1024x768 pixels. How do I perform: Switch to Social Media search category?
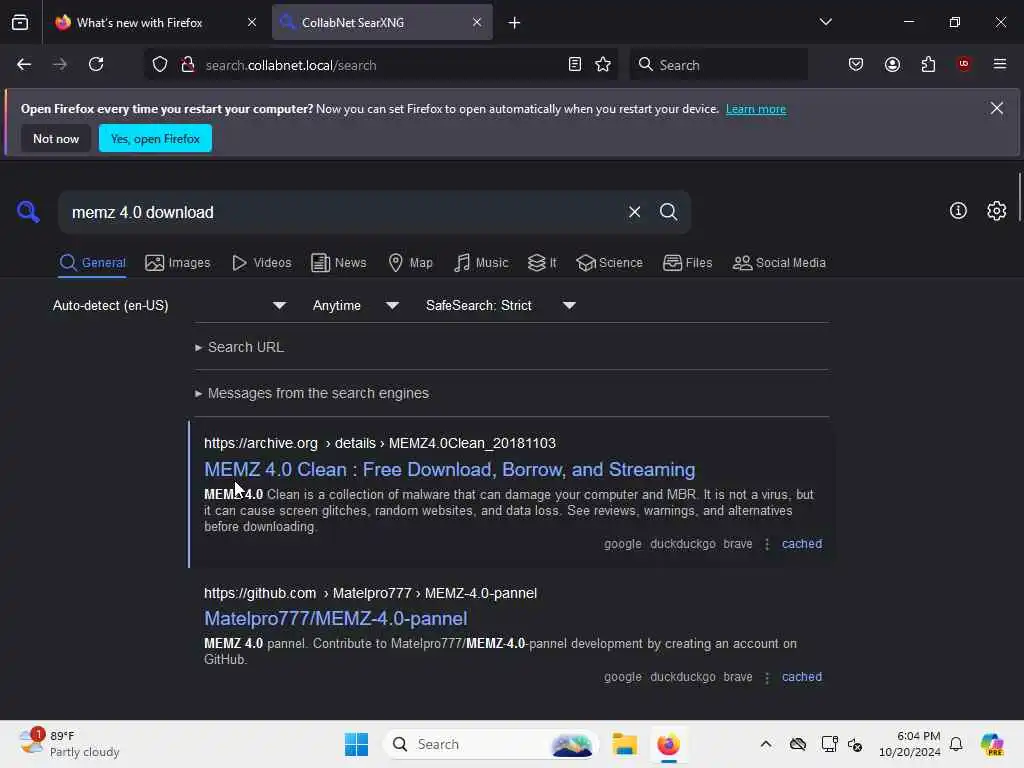779,263
